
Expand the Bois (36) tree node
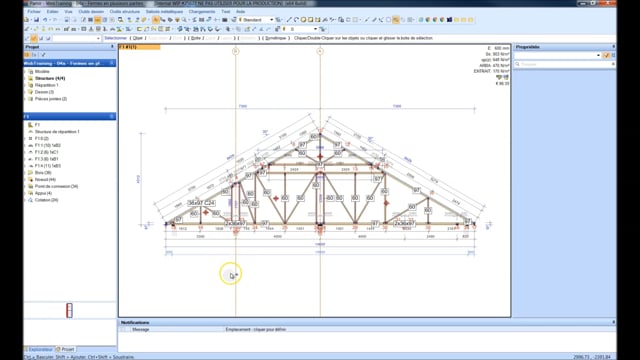point(26,173)
